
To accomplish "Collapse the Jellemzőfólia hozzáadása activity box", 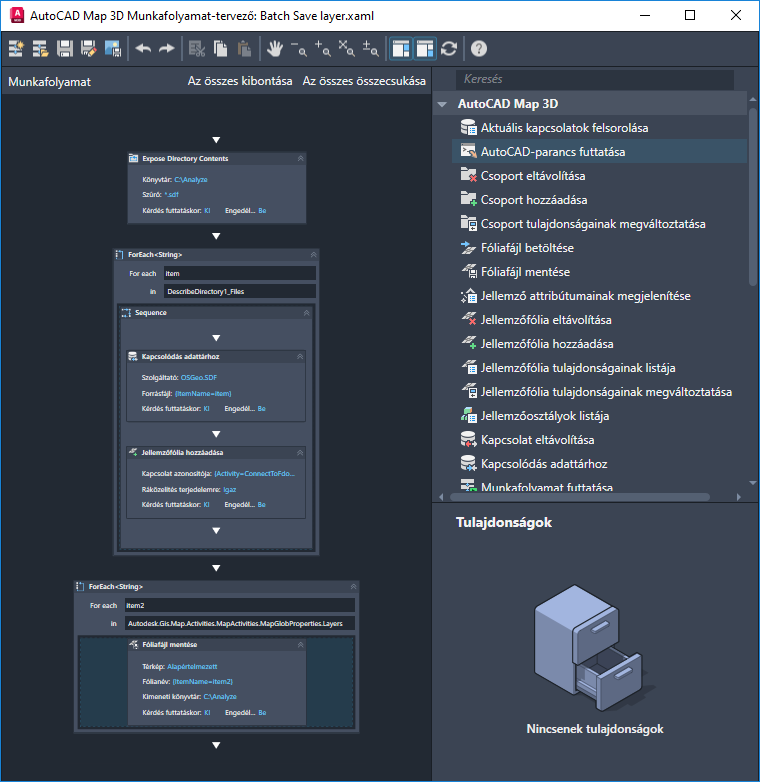I will (x=300, y=452).
